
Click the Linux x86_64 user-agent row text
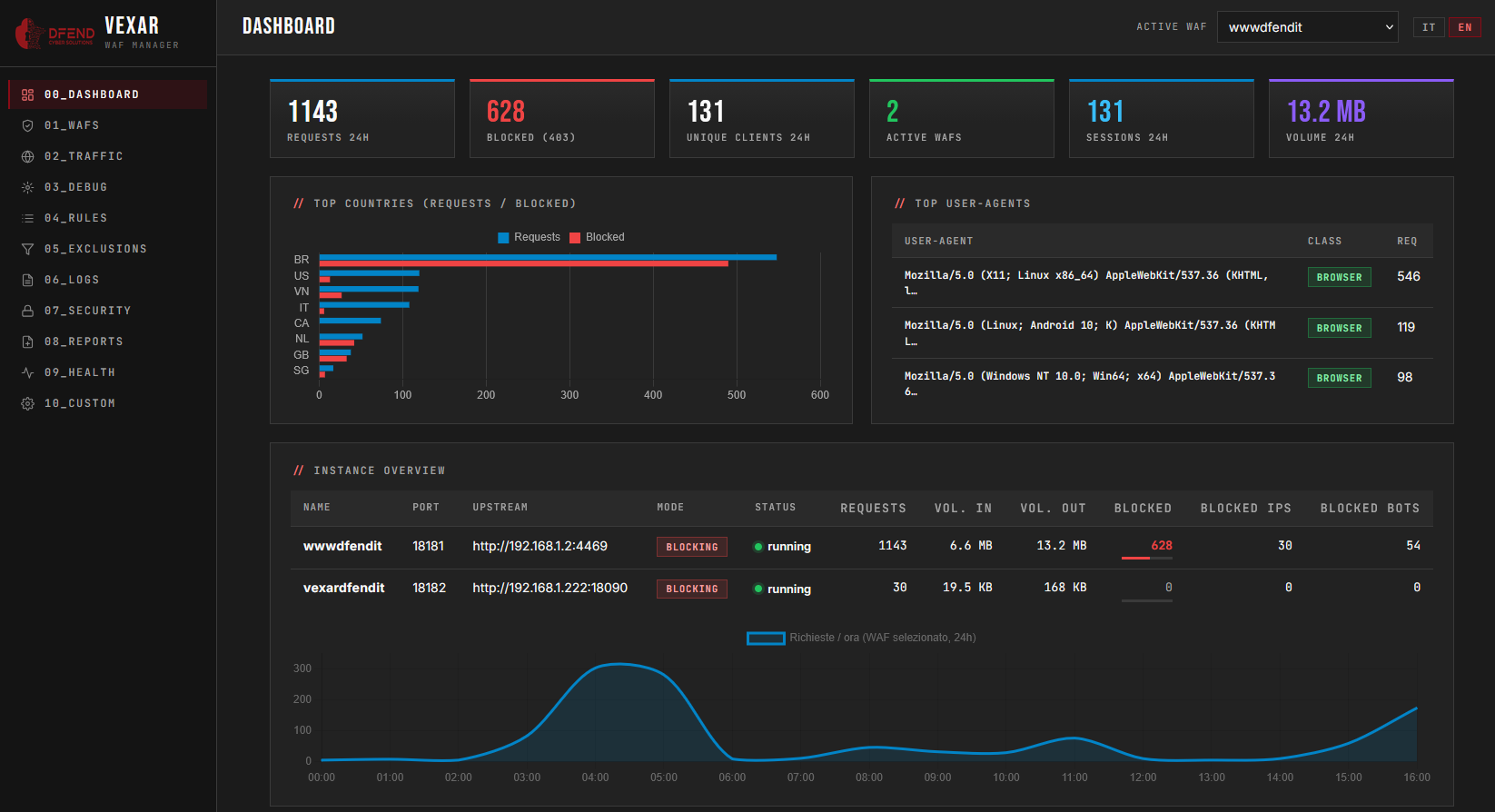[1086, 282]
